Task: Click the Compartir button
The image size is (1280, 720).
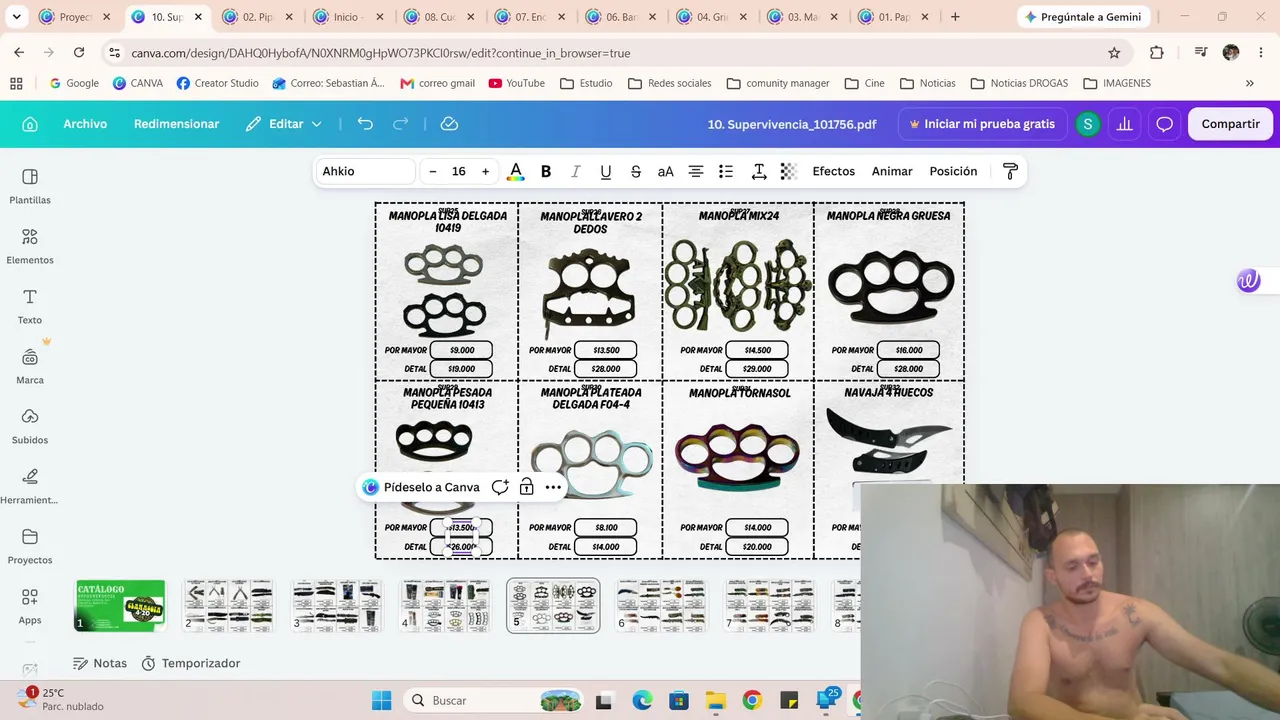Action: (x=1230, y=124)
